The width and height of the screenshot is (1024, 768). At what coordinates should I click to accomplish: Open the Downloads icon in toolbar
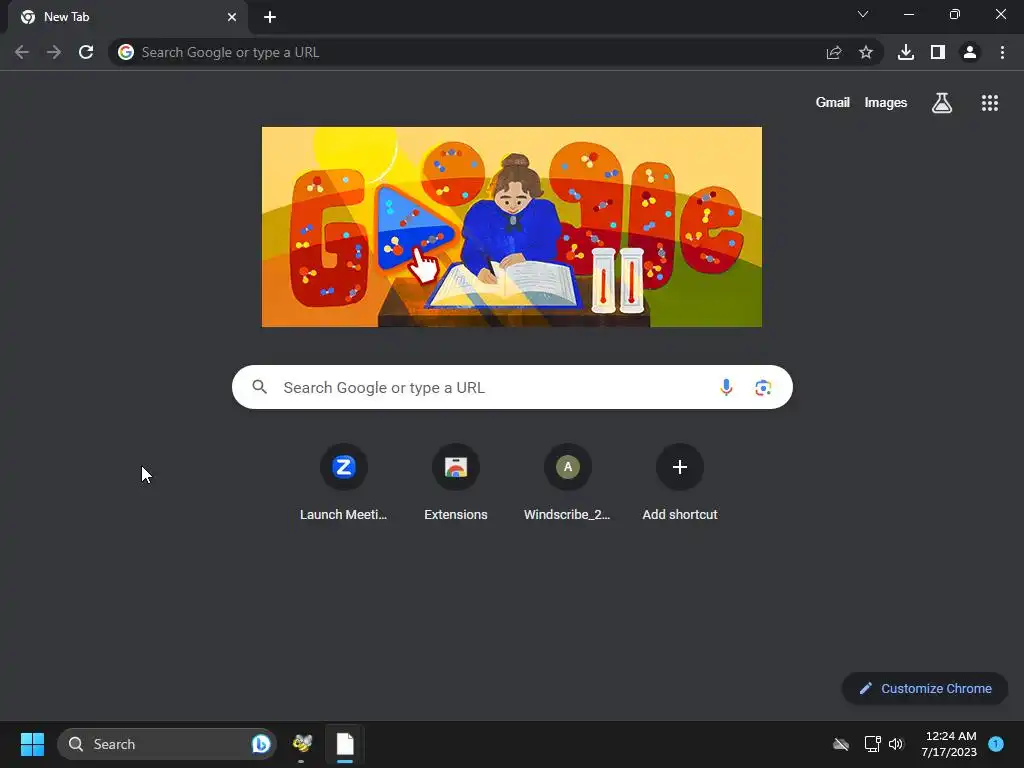point(906,52)
